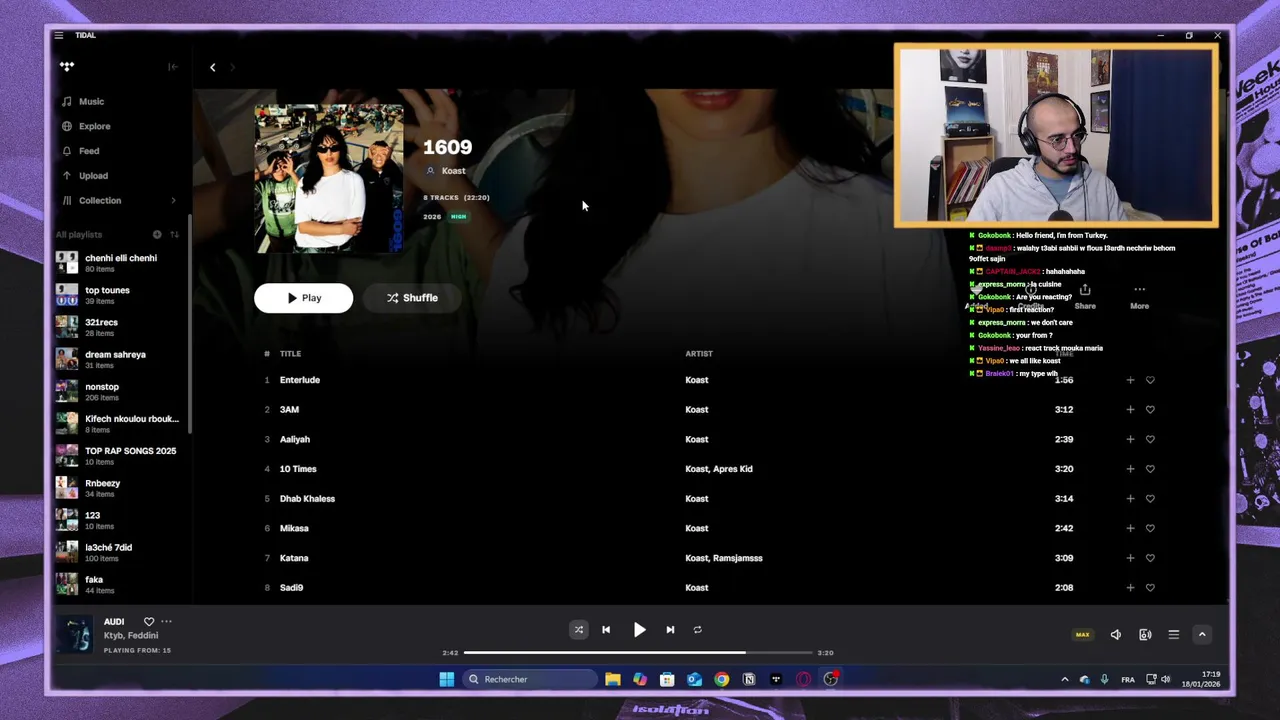Toggle shuffle in the player bar
This screenshot has height=720, width=1280.
coord(578,630)
